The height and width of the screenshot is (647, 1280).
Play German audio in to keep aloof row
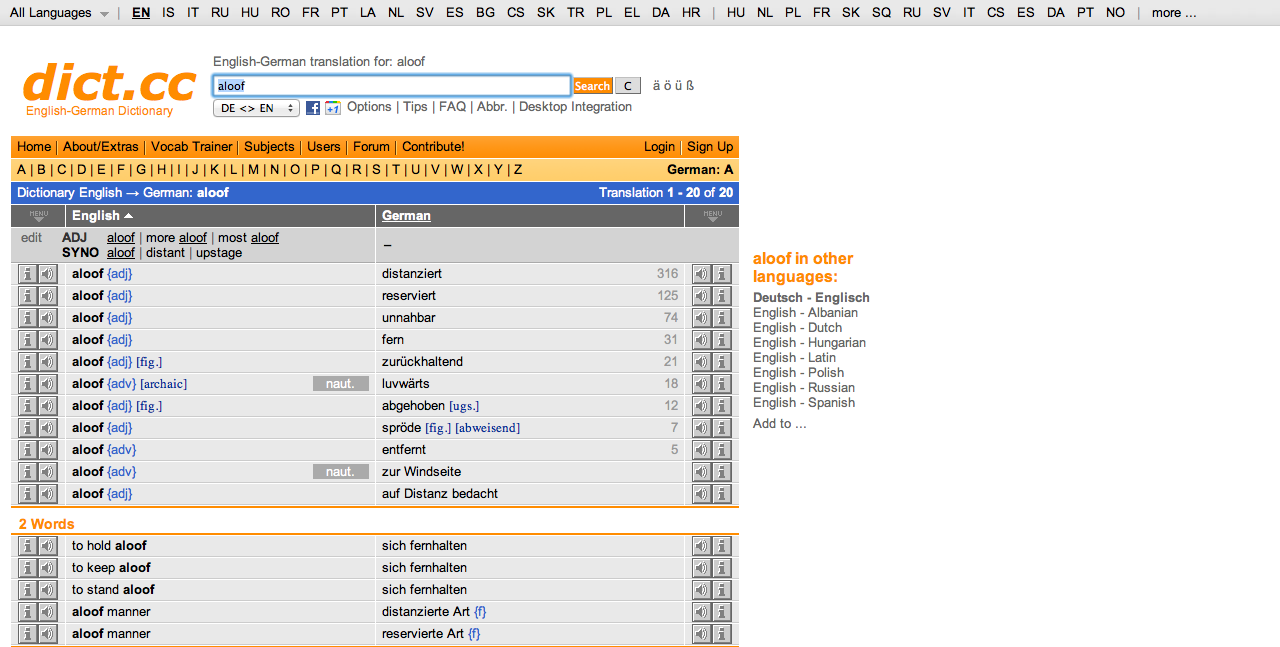point(702,568)
